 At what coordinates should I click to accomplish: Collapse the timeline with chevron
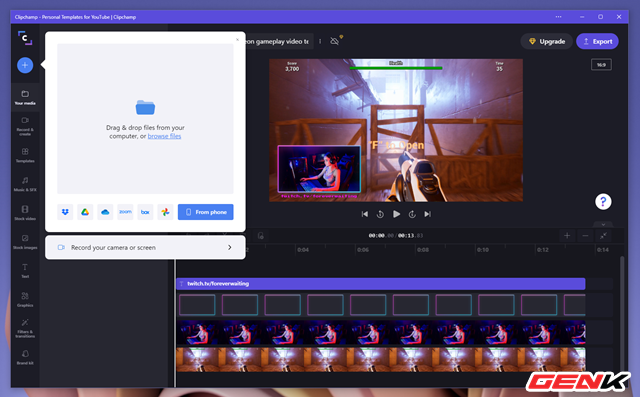pos(603,224)
